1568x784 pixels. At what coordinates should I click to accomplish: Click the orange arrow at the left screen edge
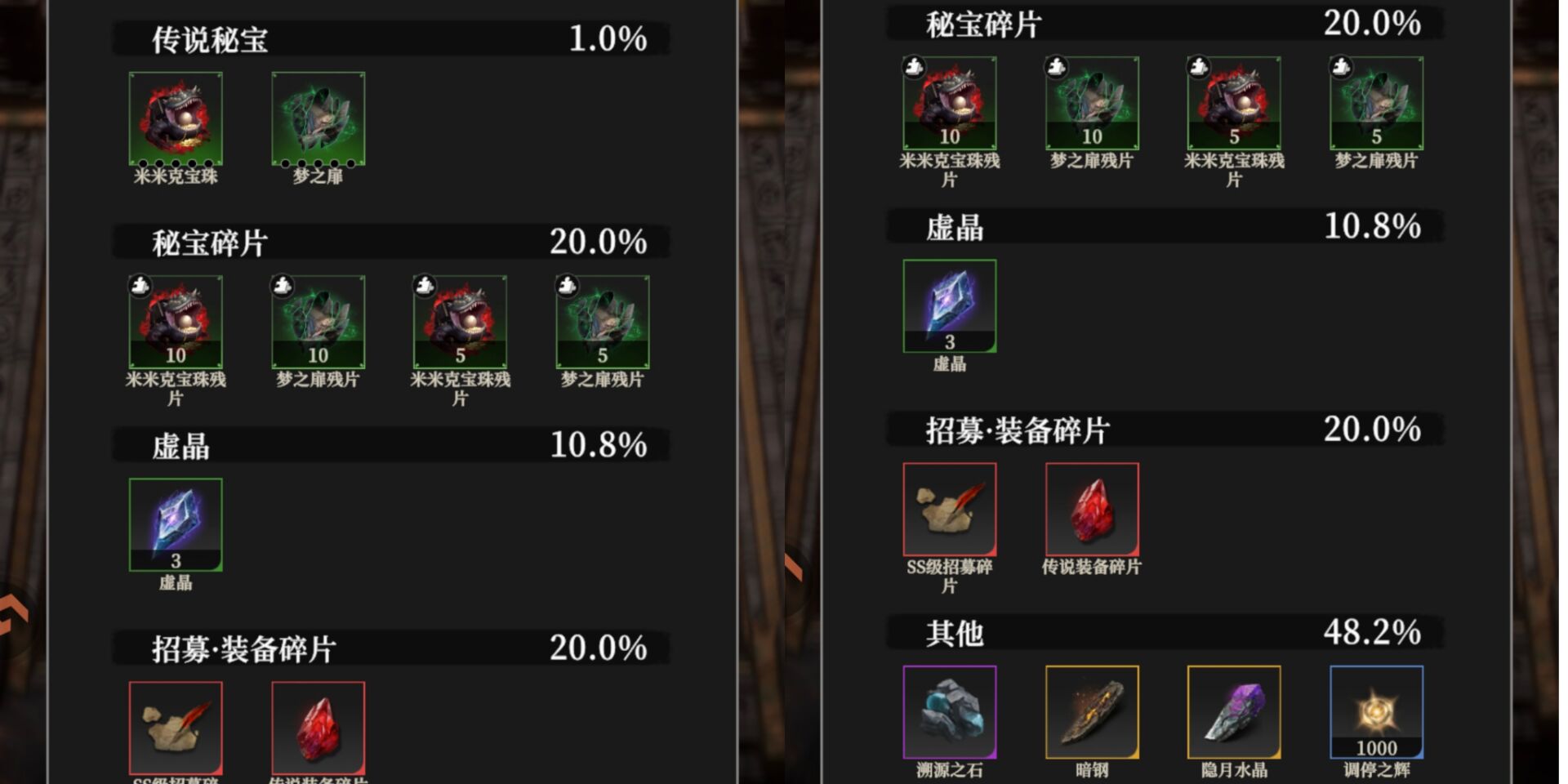(x=13, y=614)
